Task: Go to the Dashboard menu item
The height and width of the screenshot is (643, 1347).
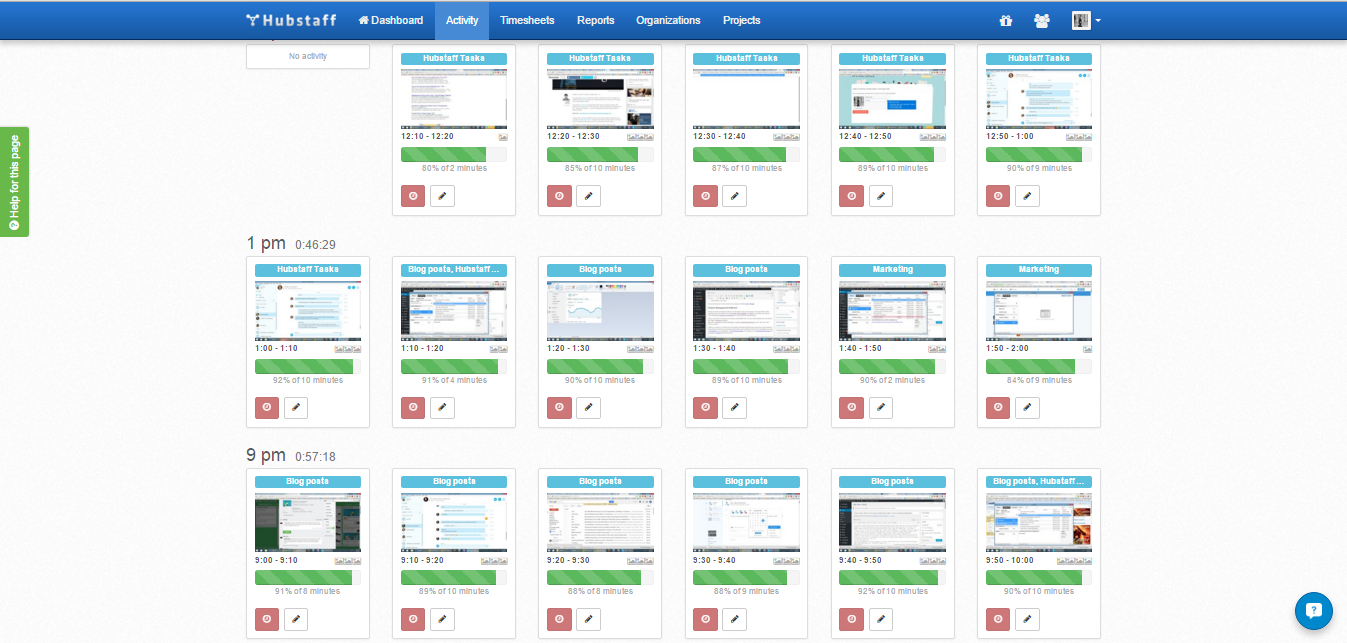Action: (x=390, y=20)
